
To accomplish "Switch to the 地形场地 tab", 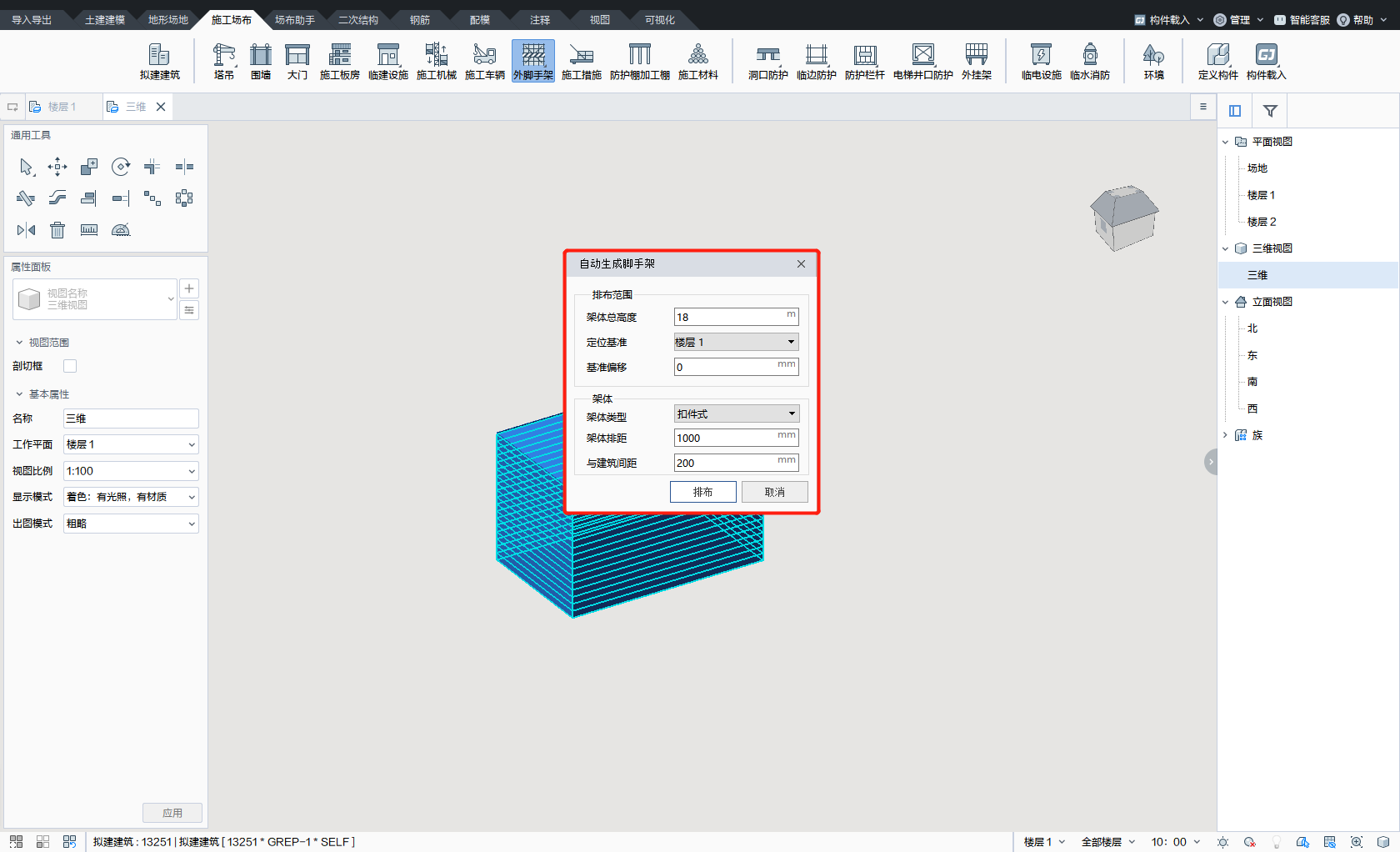I will [x=168, y=20].
